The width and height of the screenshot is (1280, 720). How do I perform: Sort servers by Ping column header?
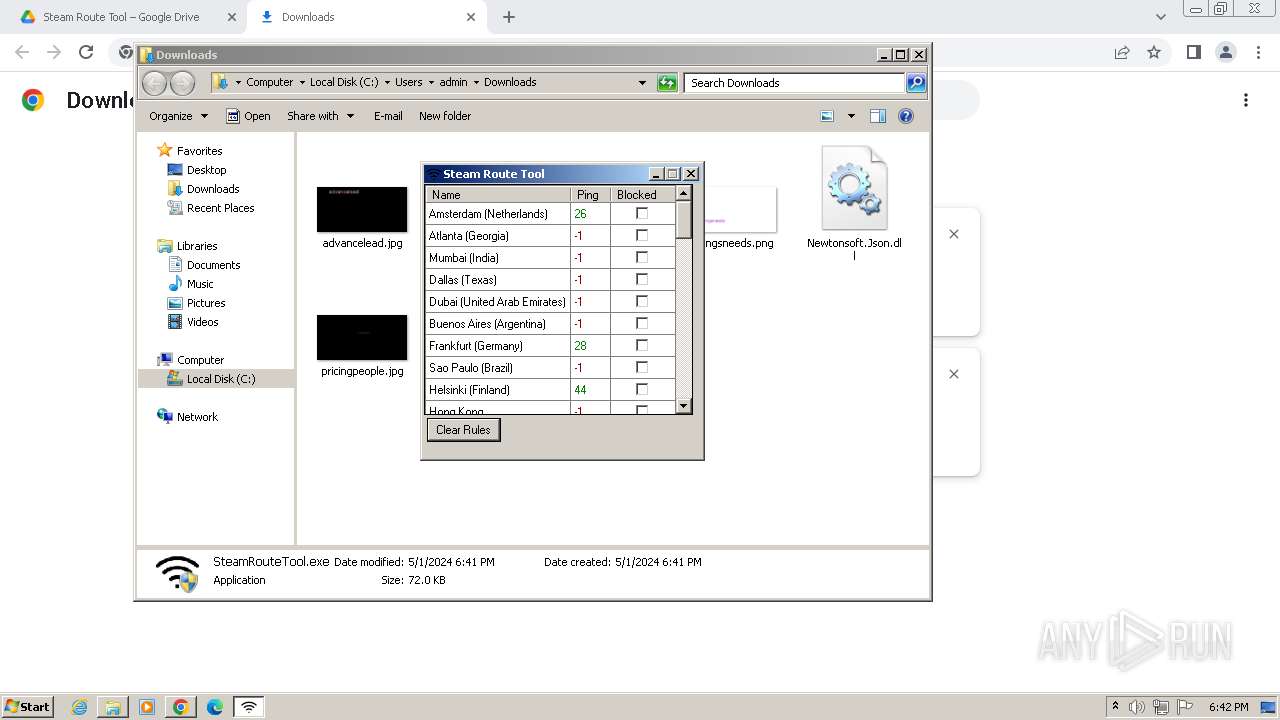(x=590, y=194)
